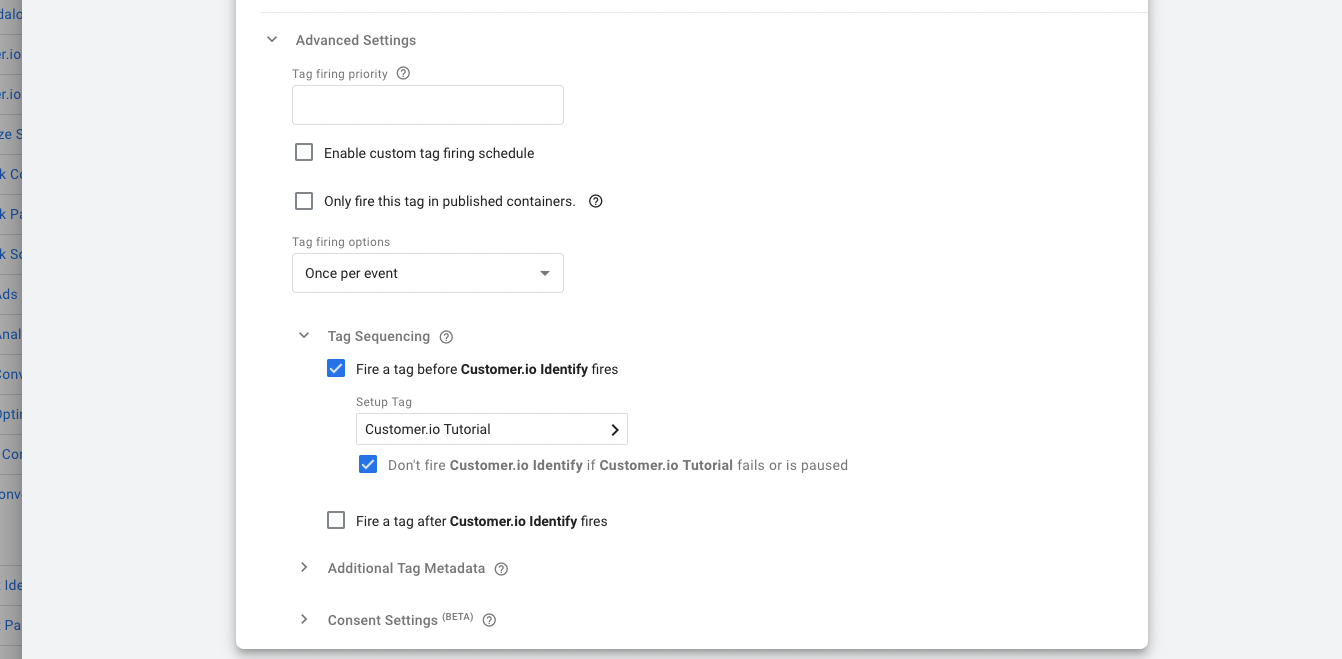Open help icon beside Additional Tag Metadata
This screenshot has height=659, width=1342.
tap(501, 569)
